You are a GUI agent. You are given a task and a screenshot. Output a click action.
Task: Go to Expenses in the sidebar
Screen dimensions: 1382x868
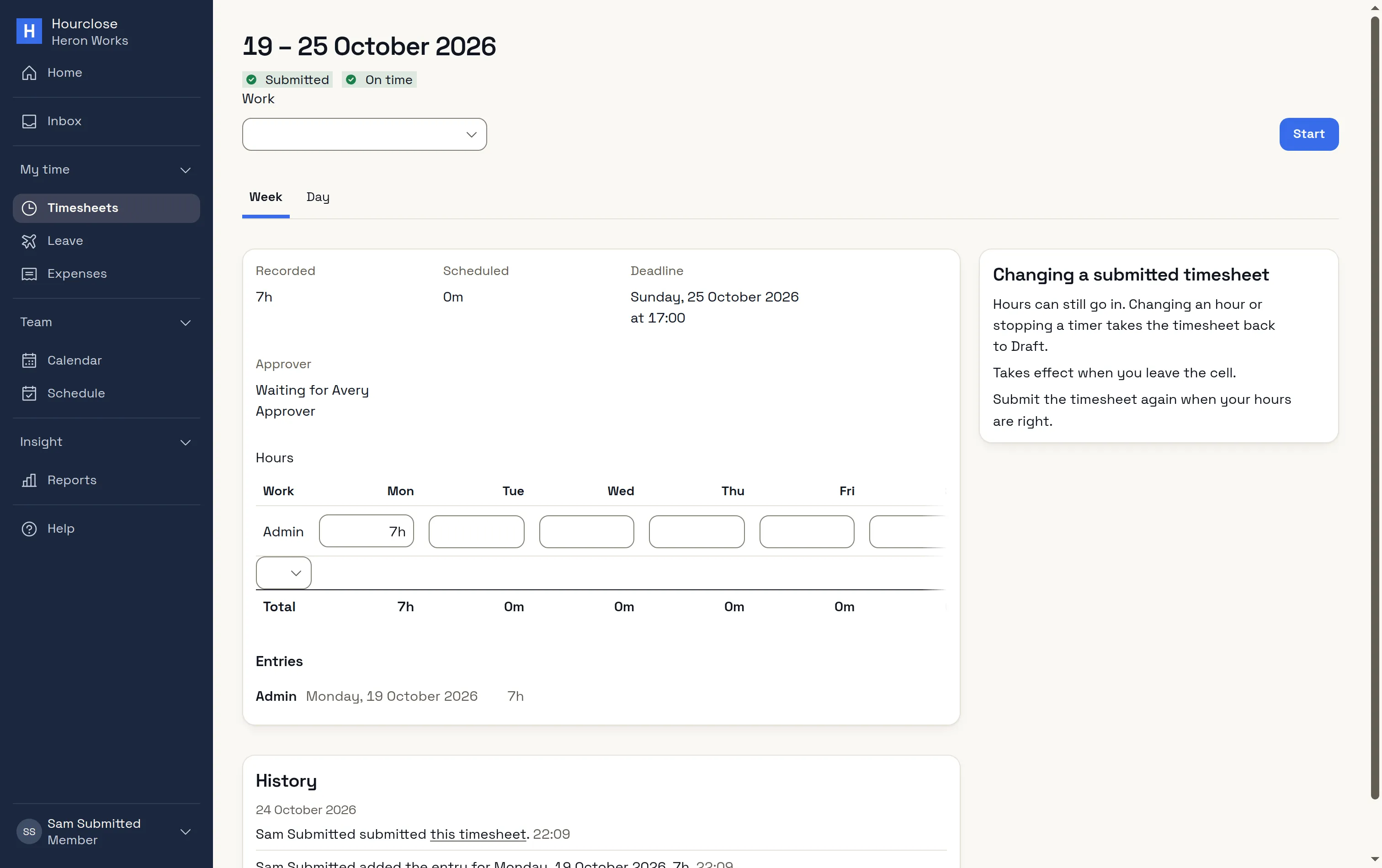tap(106, 274)
